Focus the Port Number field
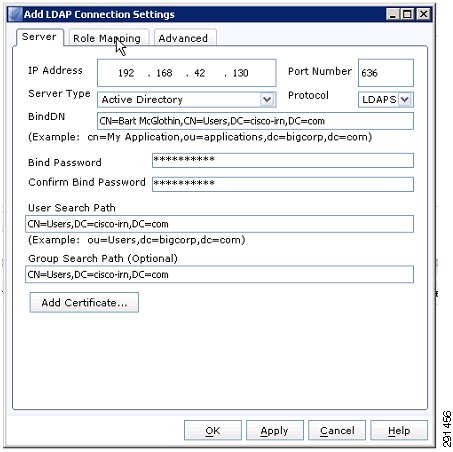This screenshot has width=453, height=452. click(x=386, y=73)
